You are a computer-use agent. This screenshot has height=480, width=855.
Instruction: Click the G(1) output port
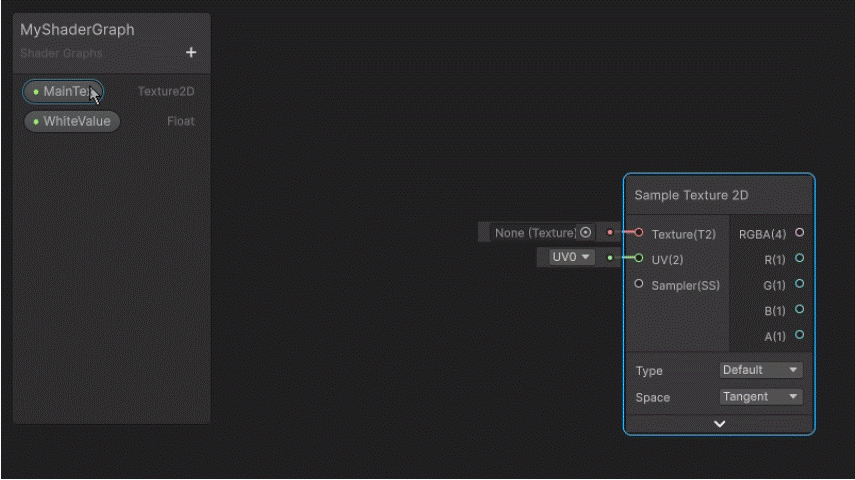click(799, 284)
